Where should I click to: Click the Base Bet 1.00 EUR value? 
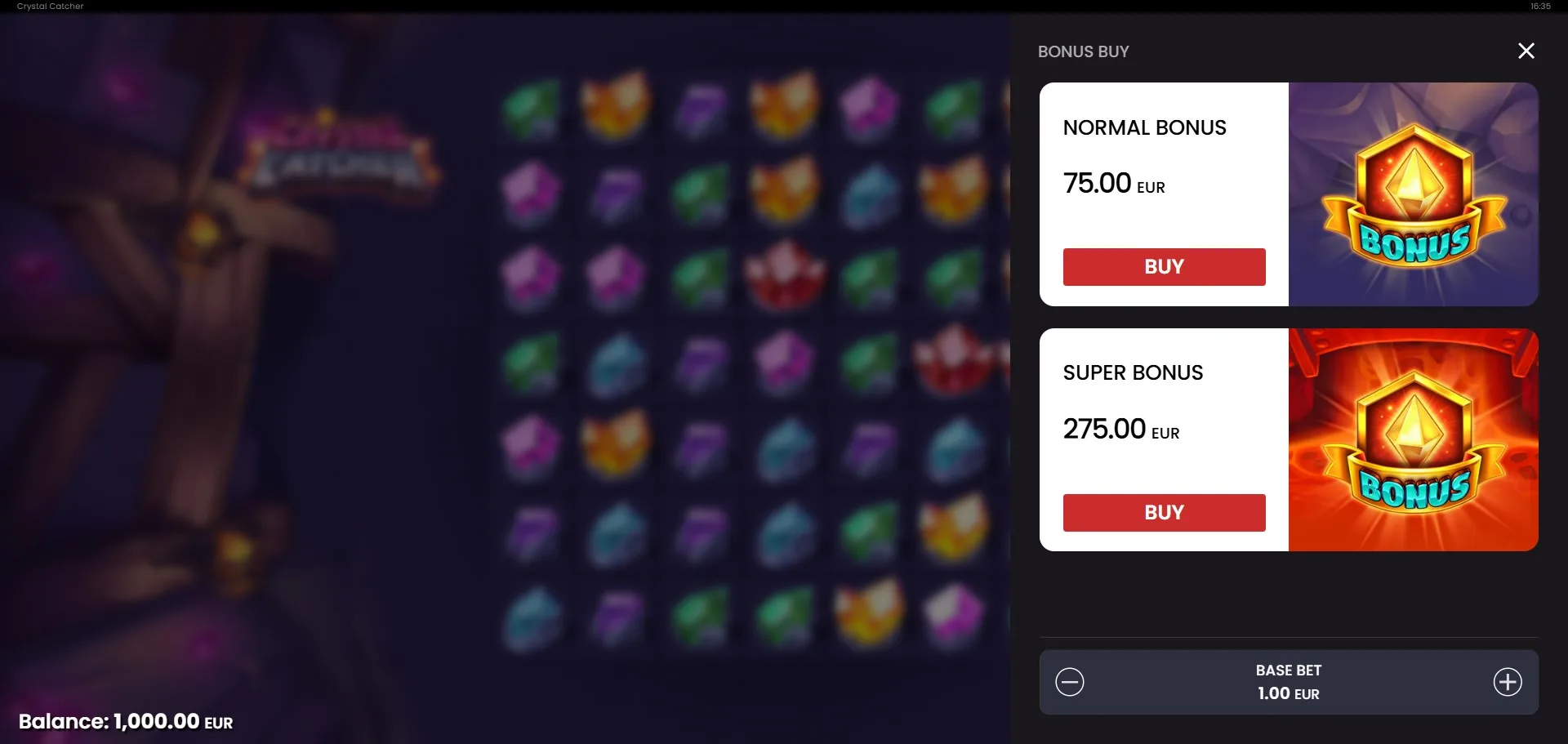coord(1289,693)
